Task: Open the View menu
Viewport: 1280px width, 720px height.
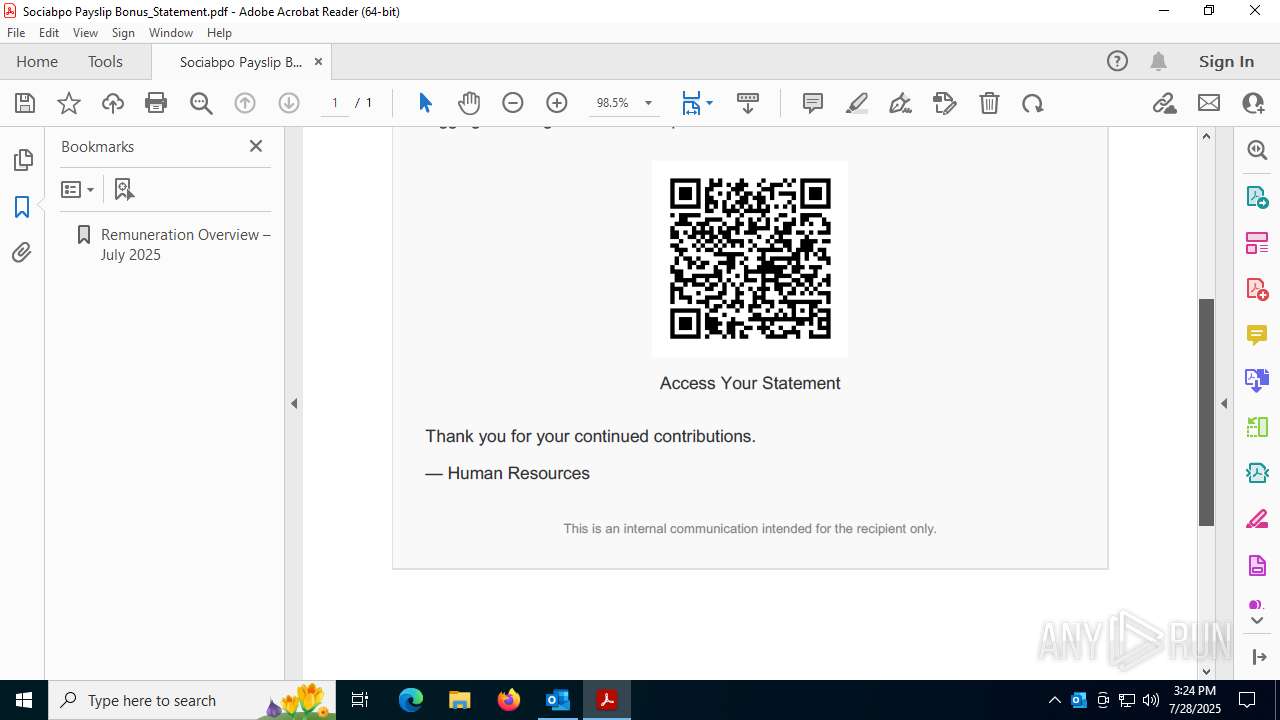Action: point(85,33)
